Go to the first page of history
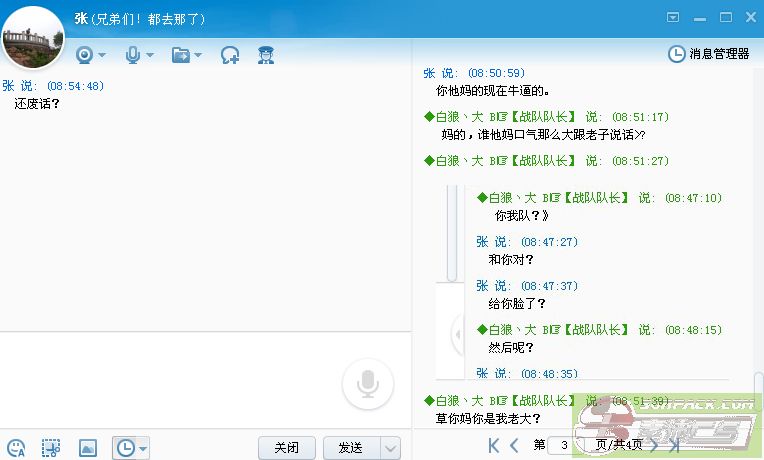The width and height of the screenshot is (764, 460). [494, 445]
